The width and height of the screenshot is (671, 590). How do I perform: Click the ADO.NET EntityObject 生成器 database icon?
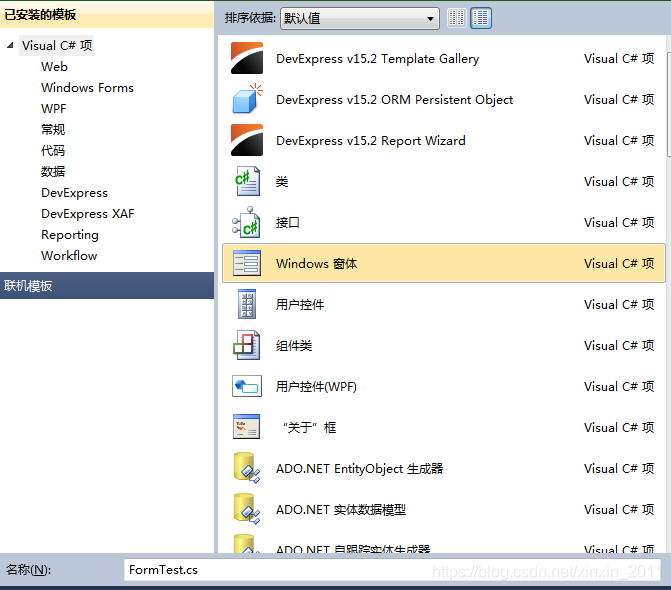[x=247, y=468]
